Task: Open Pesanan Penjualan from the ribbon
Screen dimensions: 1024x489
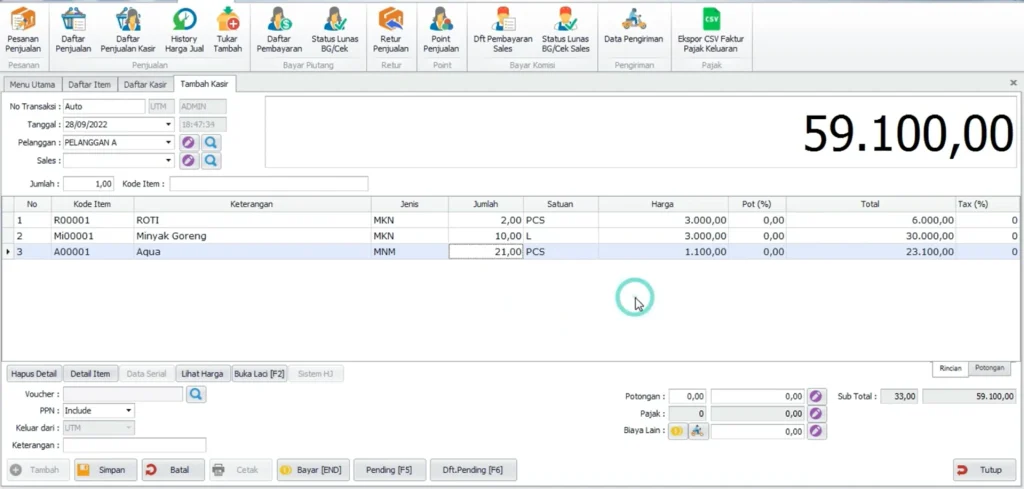Action: click(22, 30)
